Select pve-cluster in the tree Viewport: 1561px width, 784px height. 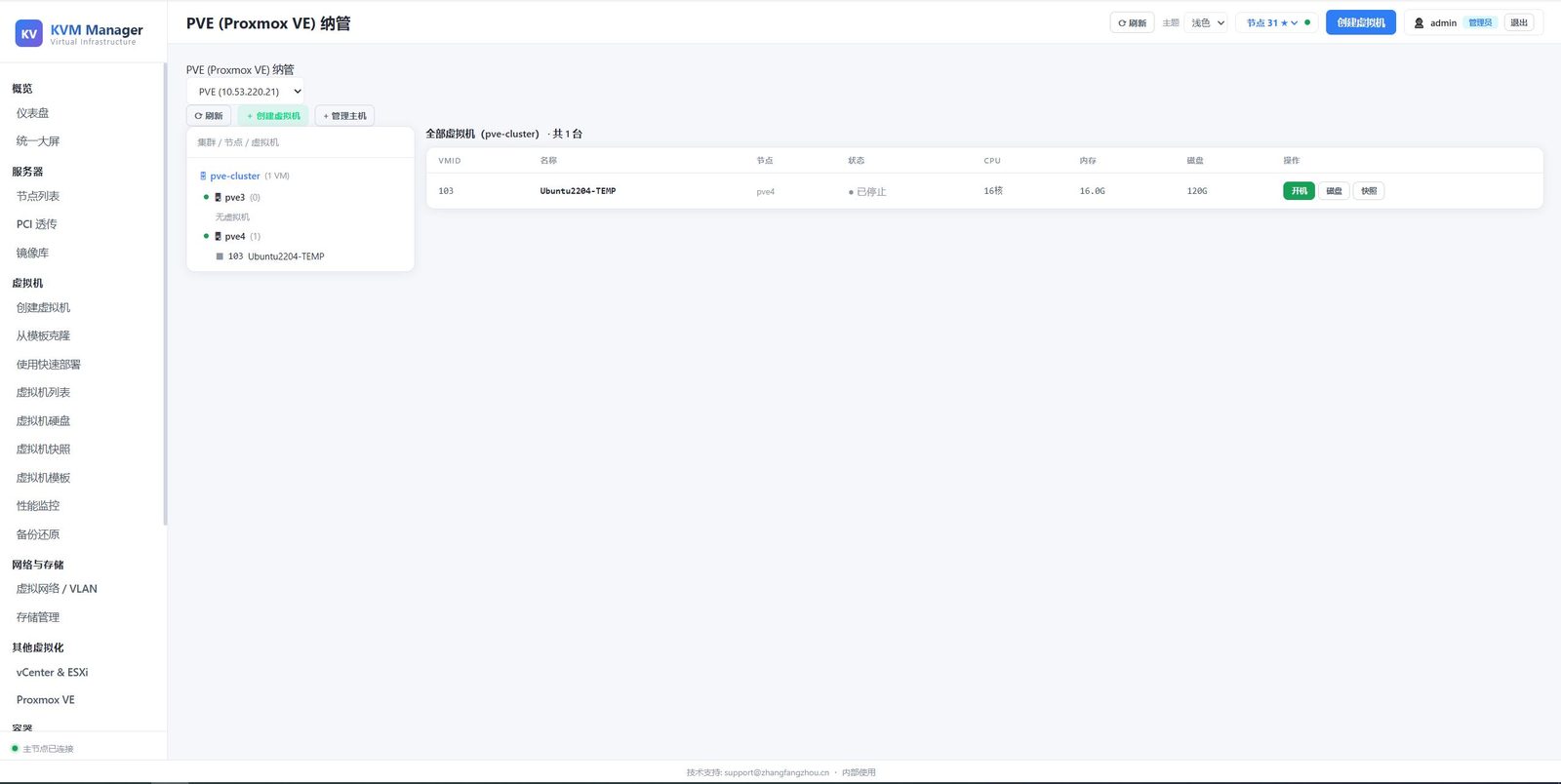[235, 176]
